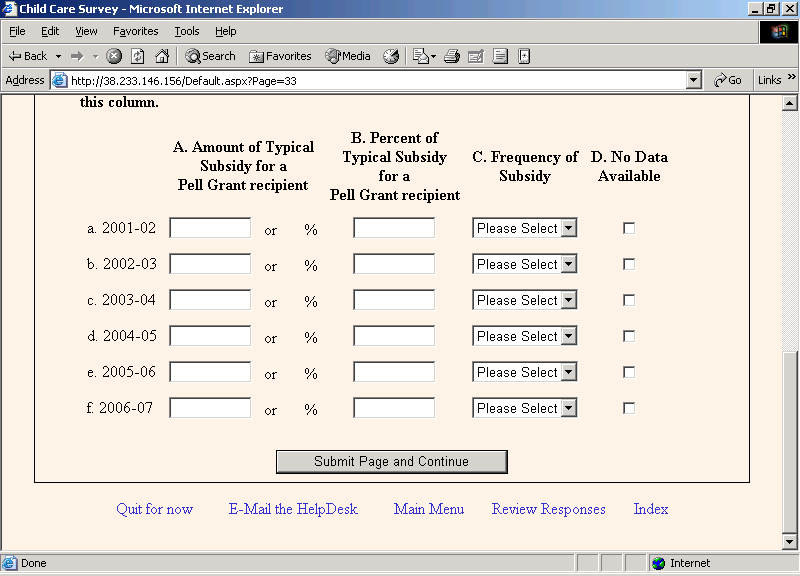Click the vertical scrollbar up arrow
Screen dimensions: 800x576
click(x=789, y=103)
